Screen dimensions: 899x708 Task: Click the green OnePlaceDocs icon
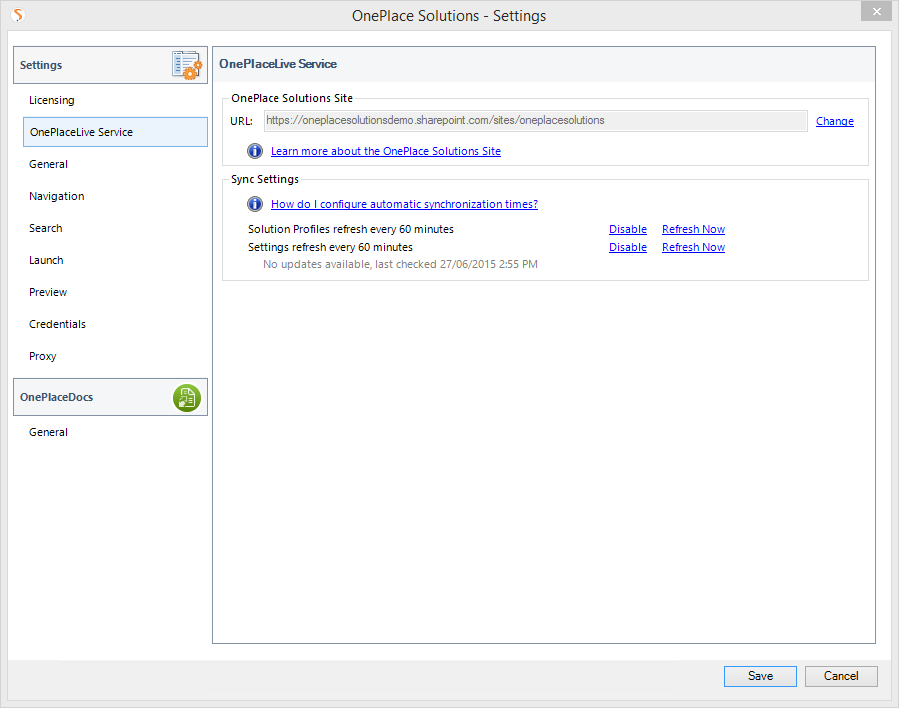[187, 398]
